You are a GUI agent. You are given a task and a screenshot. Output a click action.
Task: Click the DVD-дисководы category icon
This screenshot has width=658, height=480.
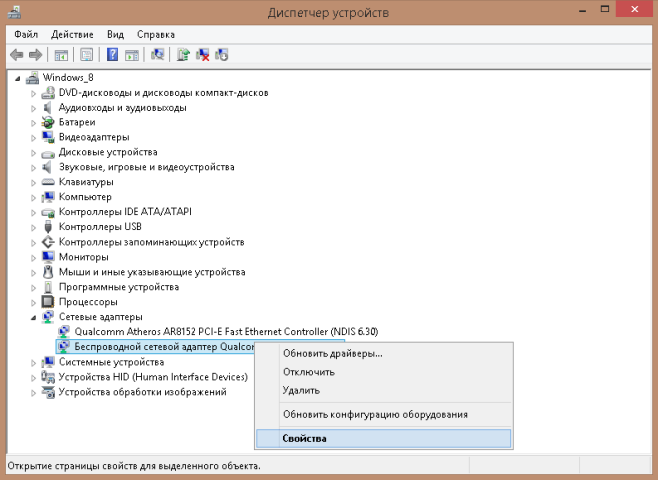[x=48, y=93]
